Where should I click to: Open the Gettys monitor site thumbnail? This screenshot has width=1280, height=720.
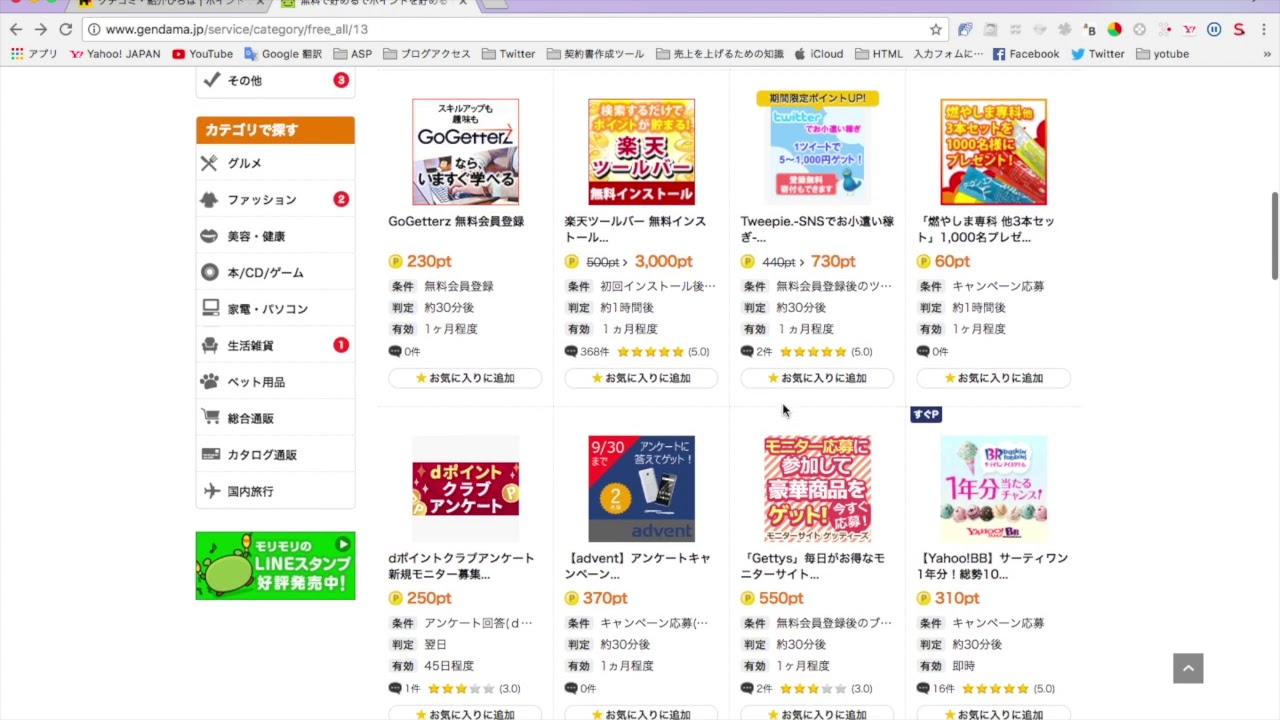pos(817,488)
